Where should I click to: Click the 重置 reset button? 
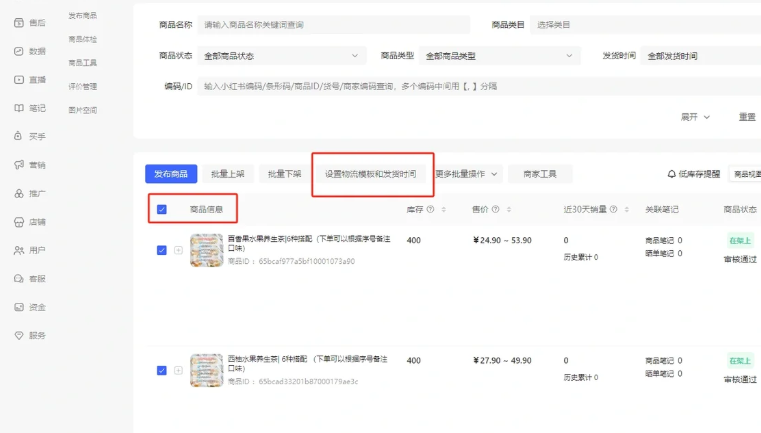click(x=747, y=117)
